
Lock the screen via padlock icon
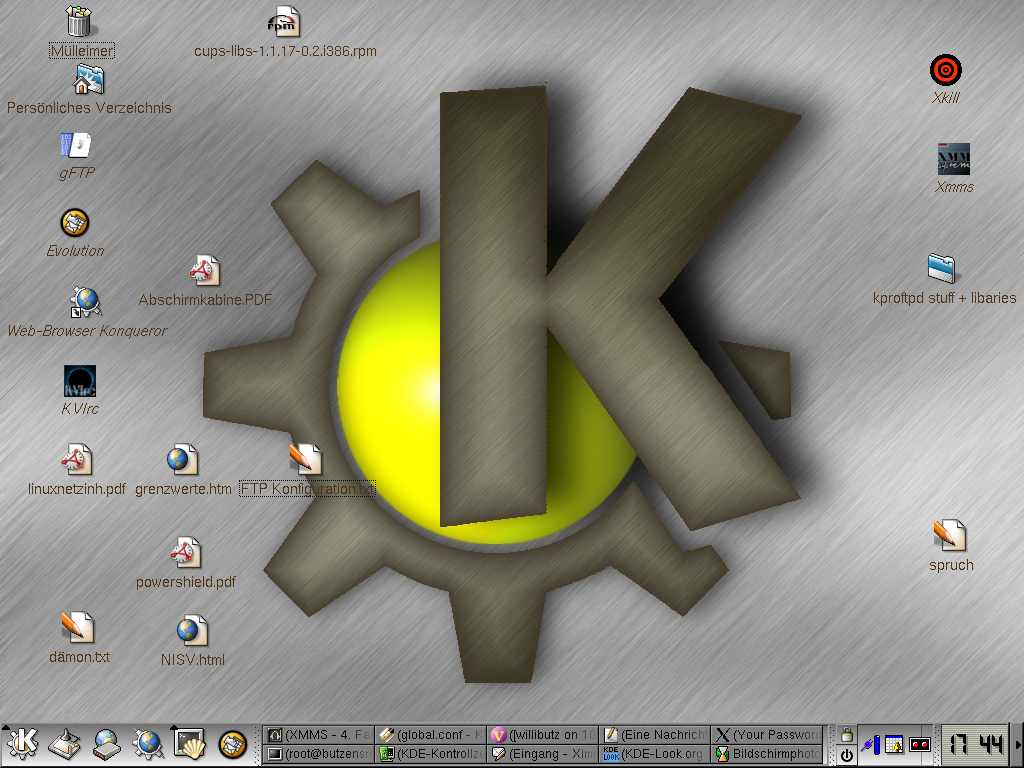(847, 735)
